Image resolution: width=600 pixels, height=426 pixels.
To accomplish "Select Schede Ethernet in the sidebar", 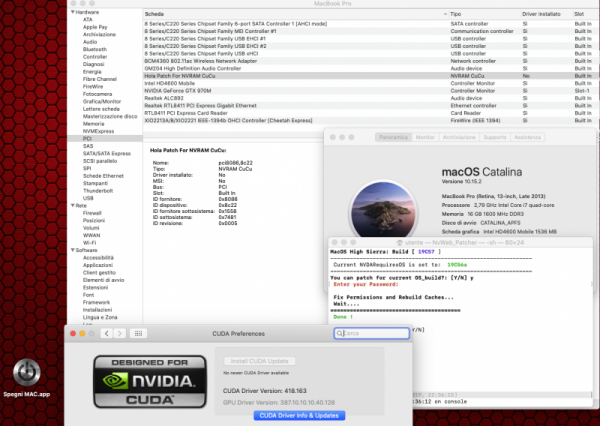I will 103,176.
